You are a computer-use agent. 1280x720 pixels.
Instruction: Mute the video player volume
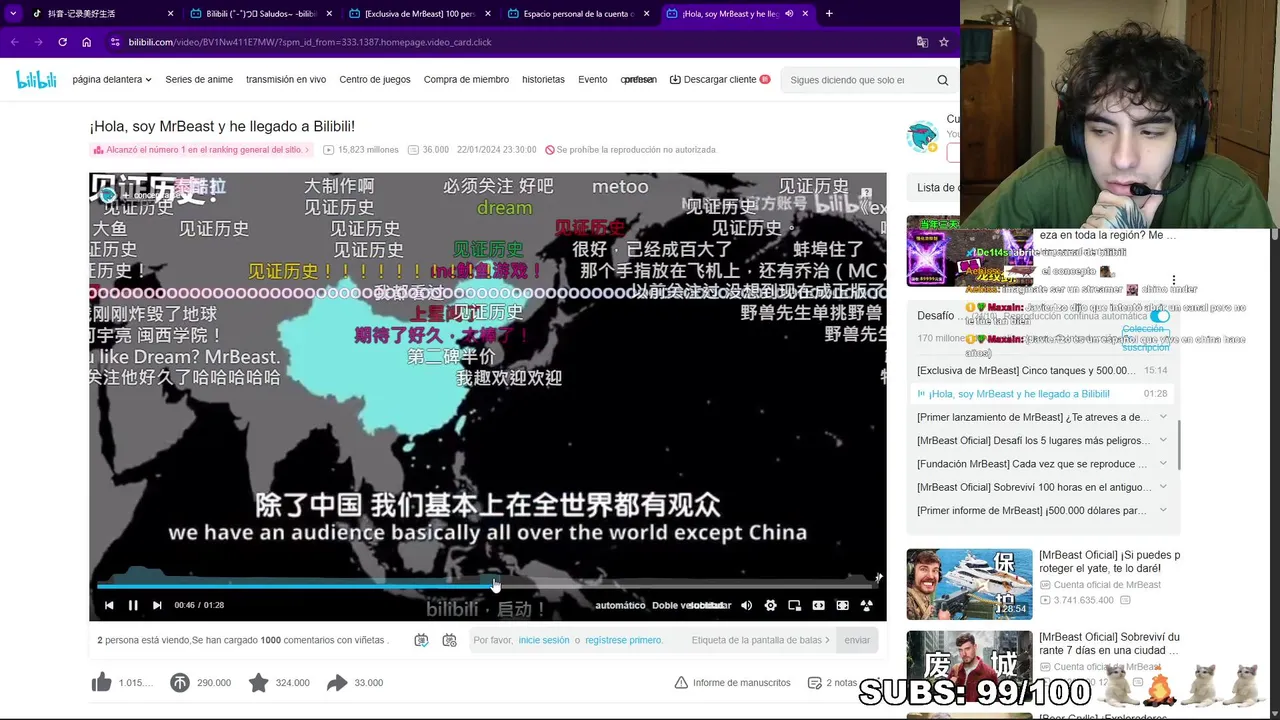(x=746, y=605)
